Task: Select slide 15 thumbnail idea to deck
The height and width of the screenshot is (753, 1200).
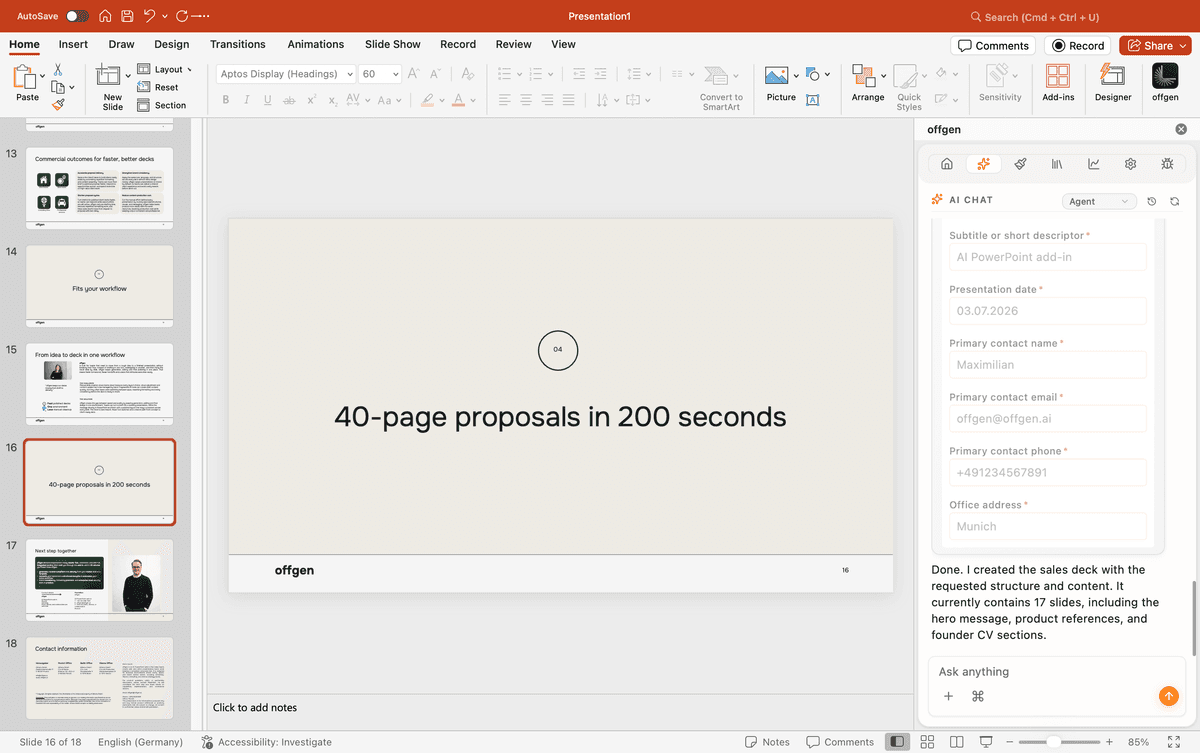Action: pos(100,384)
